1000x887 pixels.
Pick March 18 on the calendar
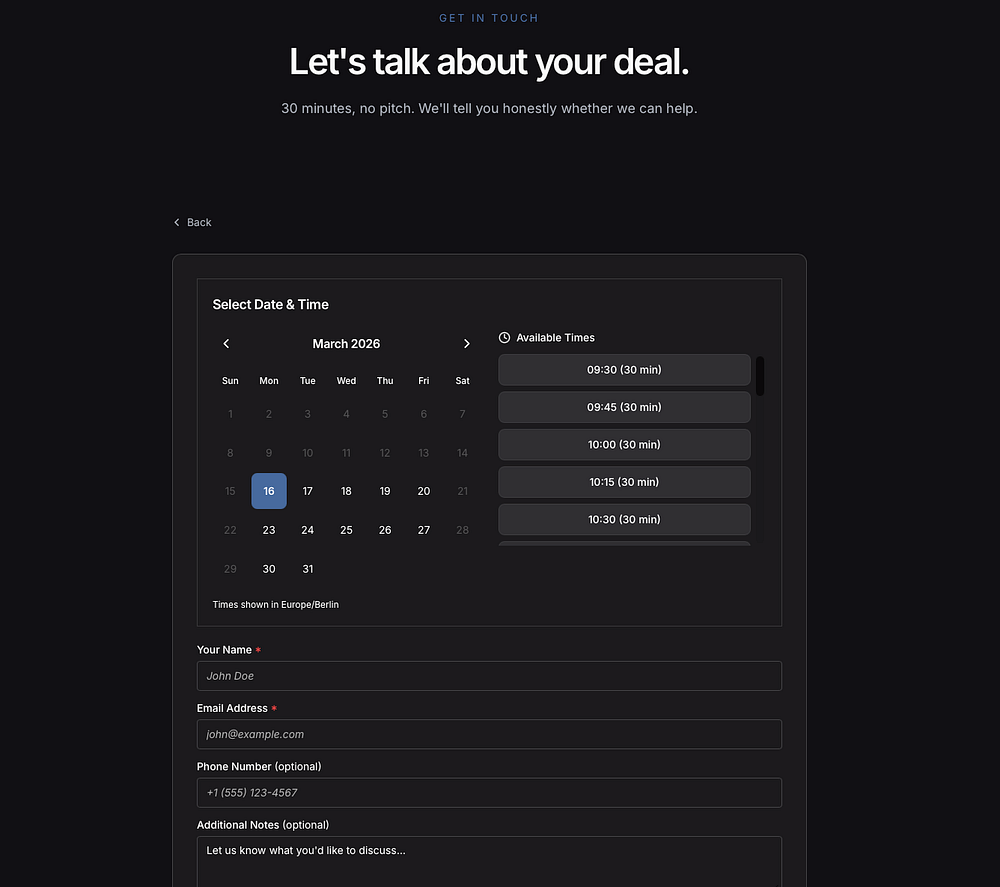(x=346, y=491)
